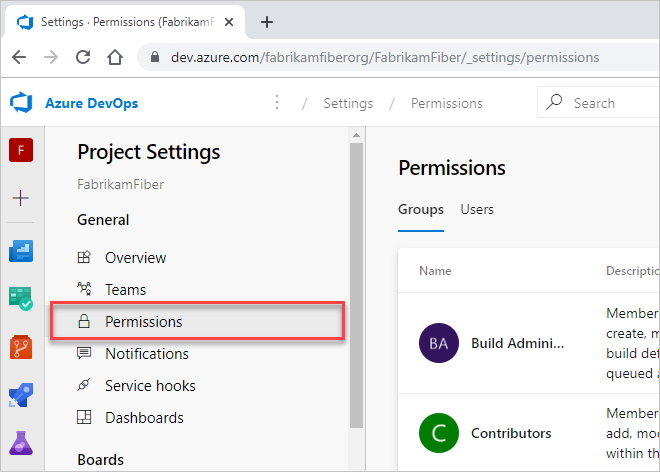Select the Settings Permissions browser tab
Viewport: 660px width, 472px height.
click(x=124, y=22)
